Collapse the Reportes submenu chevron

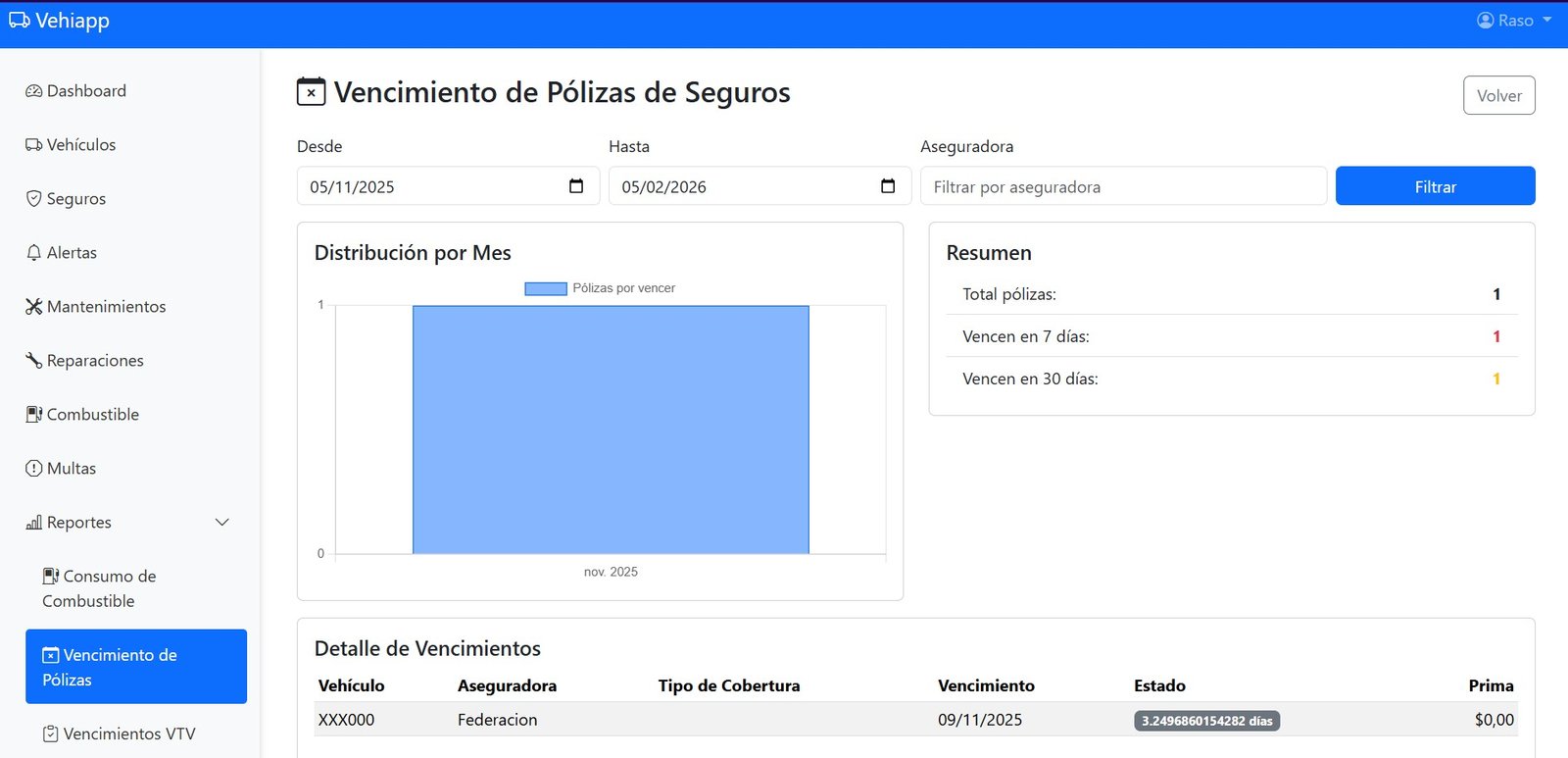tap(221, 523)
